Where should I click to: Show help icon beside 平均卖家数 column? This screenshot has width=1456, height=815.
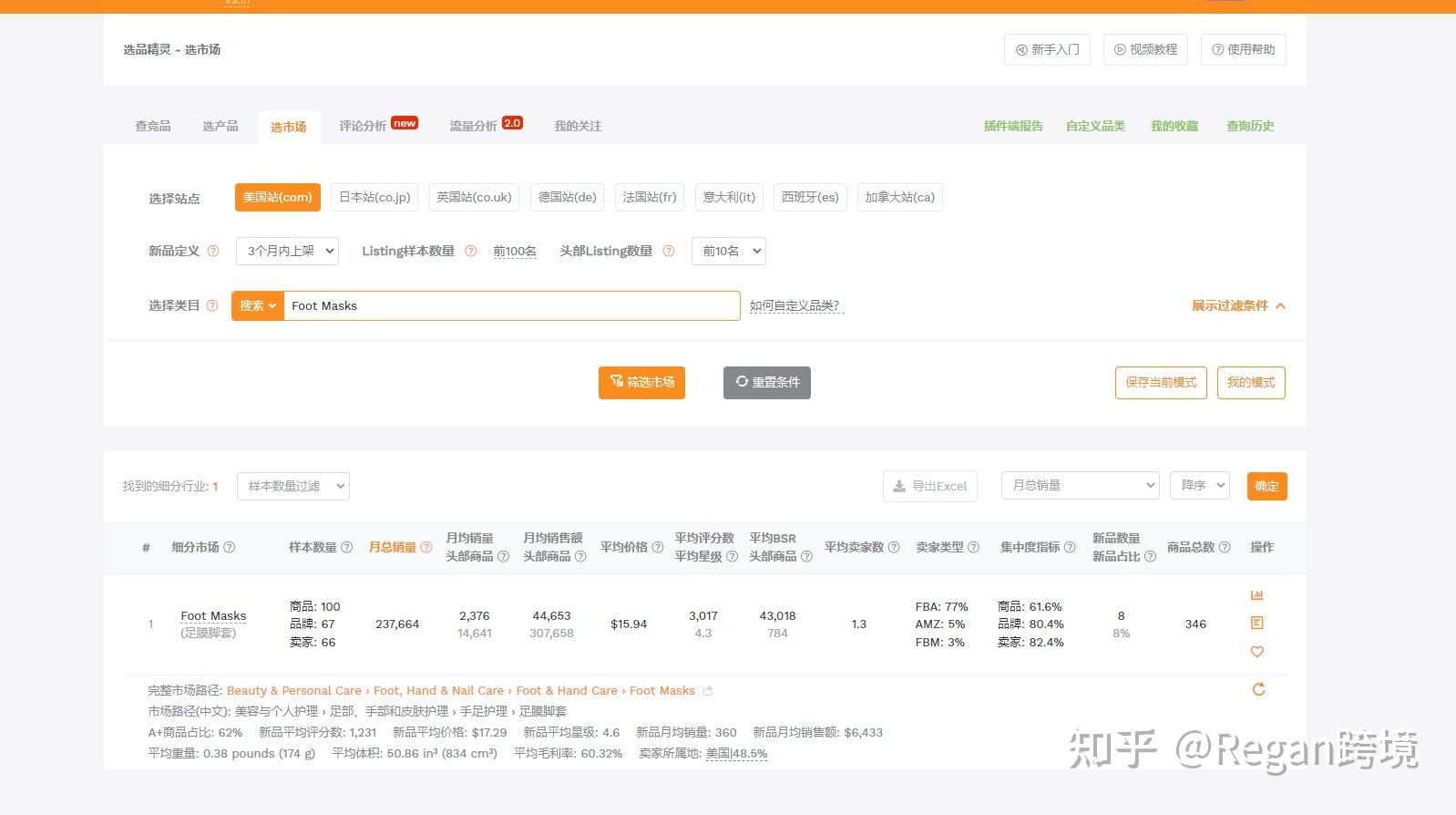(894, 547)
